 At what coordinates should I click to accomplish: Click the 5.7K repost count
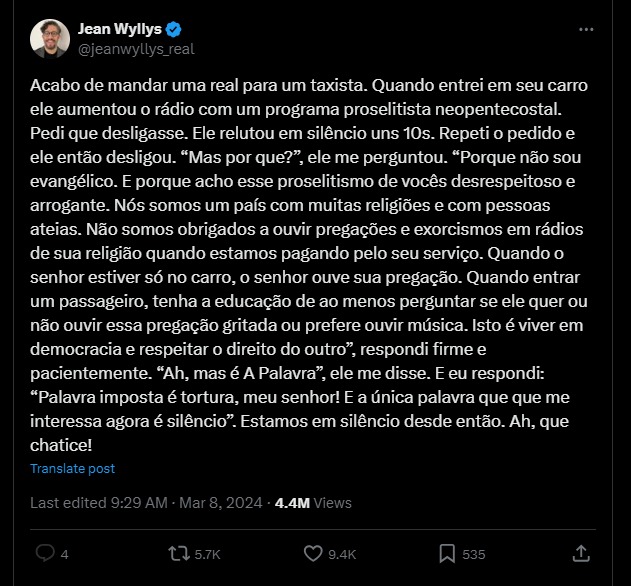point(207,555)
